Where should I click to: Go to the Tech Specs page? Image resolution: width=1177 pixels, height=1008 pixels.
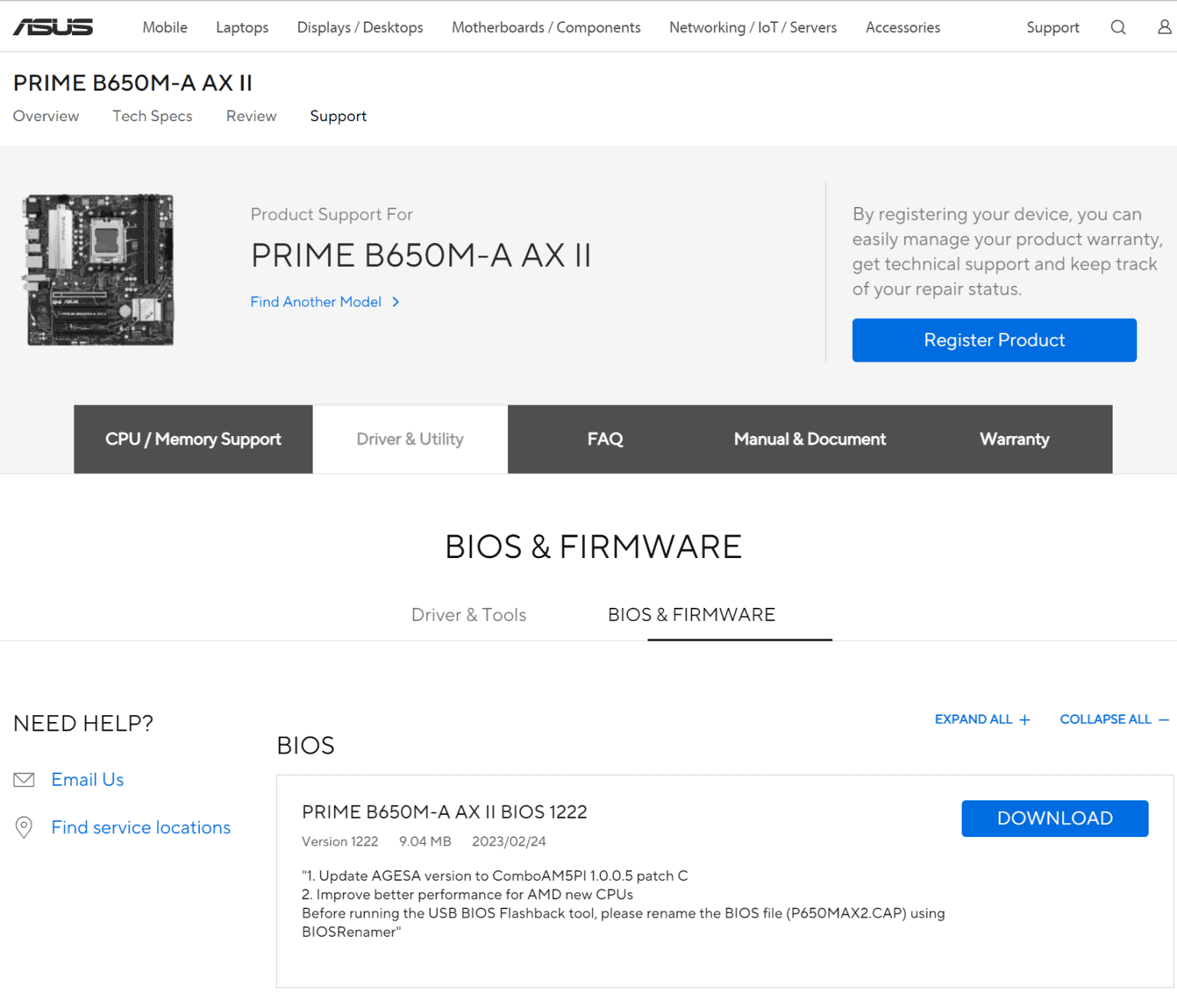click(152, 116)
